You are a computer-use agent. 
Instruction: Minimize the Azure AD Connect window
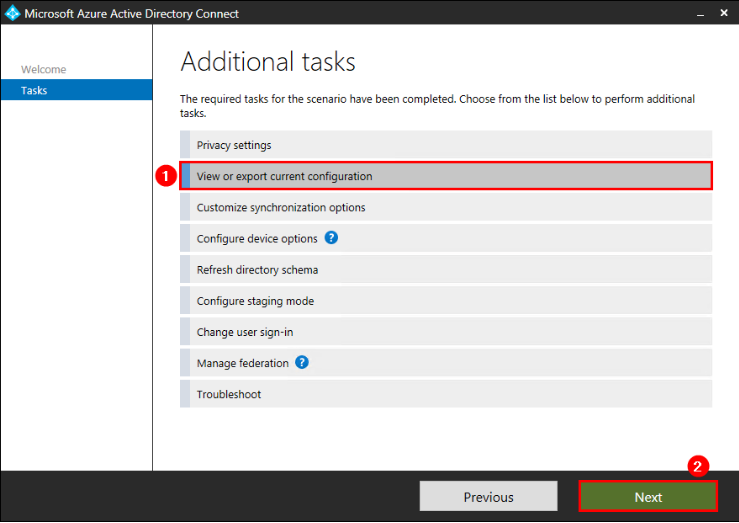tap(700, 14)
